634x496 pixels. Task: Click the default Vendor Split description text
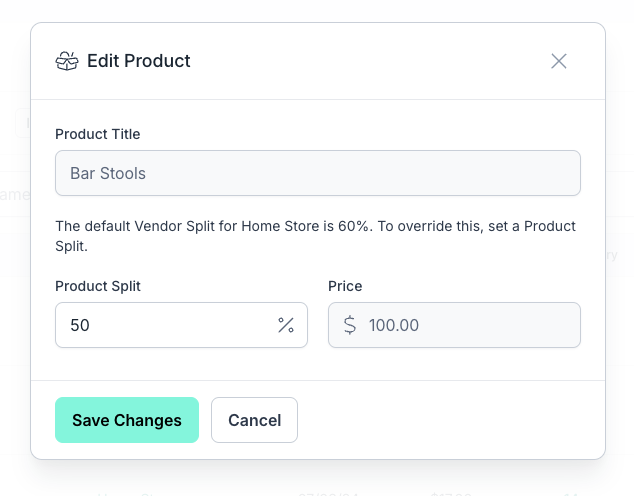click(x=315, y=236)
